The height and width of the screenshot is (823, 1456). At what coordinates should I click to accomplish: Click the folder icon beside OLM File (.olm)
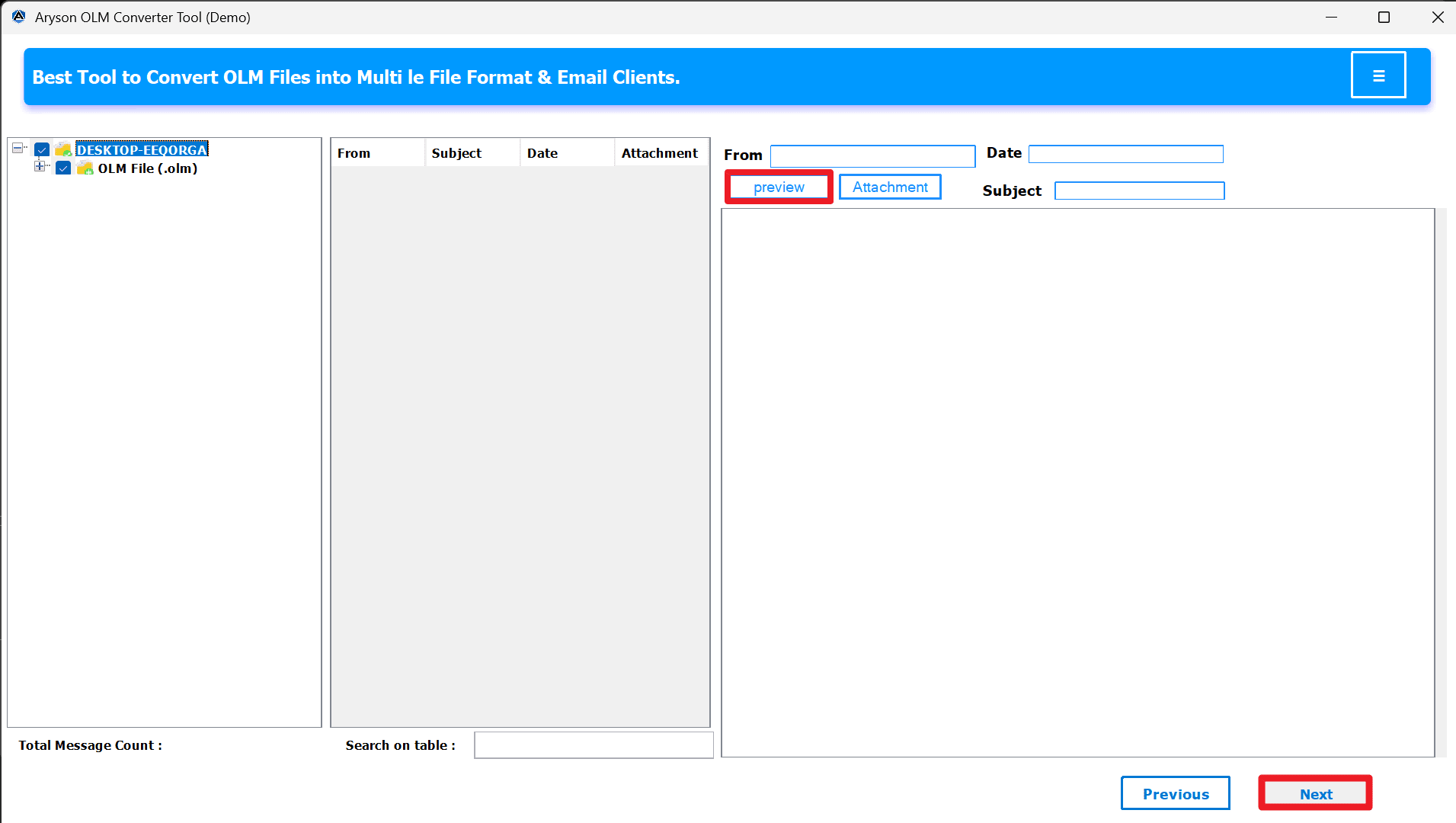pyautogui.click(x=85, y=168)
